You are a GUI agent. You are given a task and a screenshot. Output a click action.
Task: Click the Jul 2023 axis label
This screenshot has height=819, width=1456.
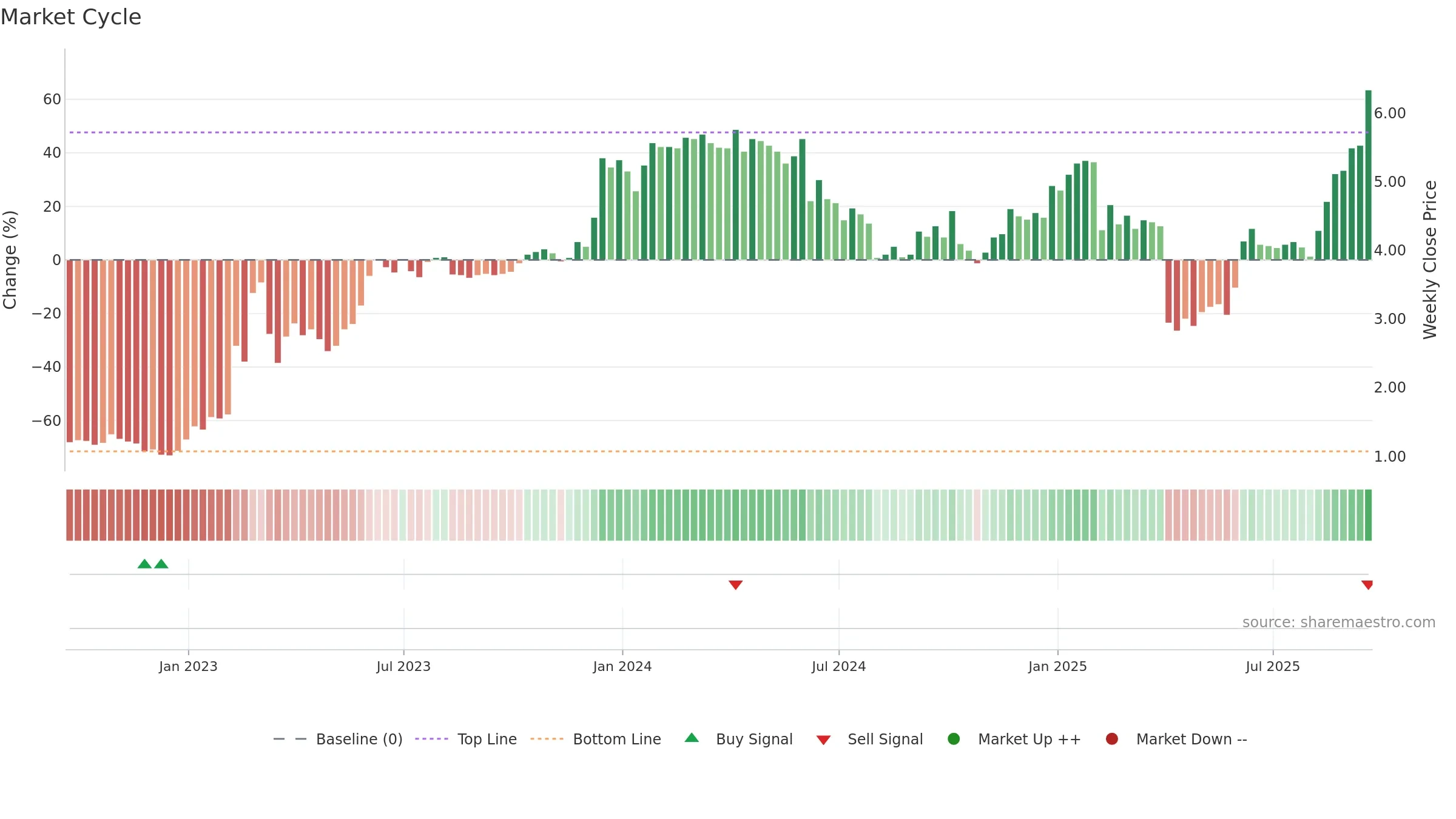pos(403,666)
